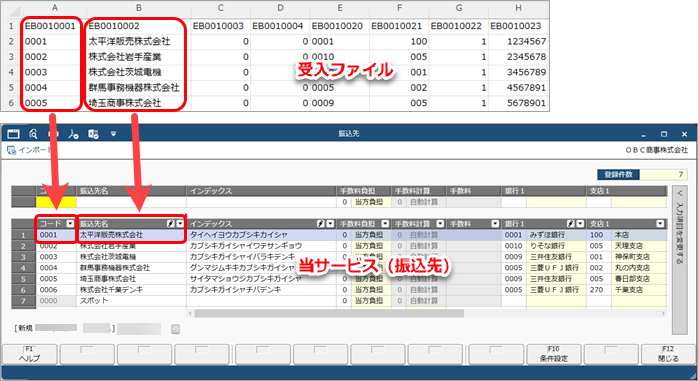Image resolution: width=698 pixels, height=381 pixels.
Task: Select row 1 header in 振込先 table
Action: pyautogui.click(x=24, y=235)
